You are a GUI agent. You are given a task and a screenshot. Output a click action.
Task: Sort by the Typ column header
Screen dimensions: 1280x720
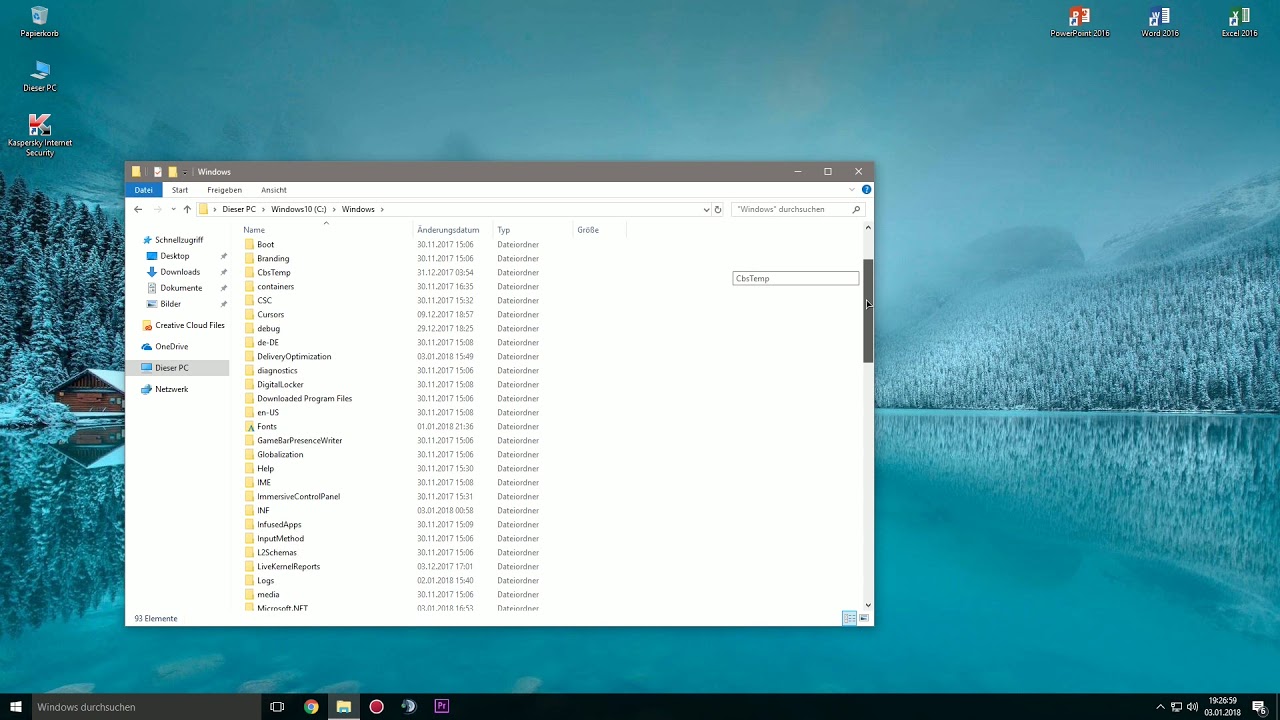coord(504,230)
